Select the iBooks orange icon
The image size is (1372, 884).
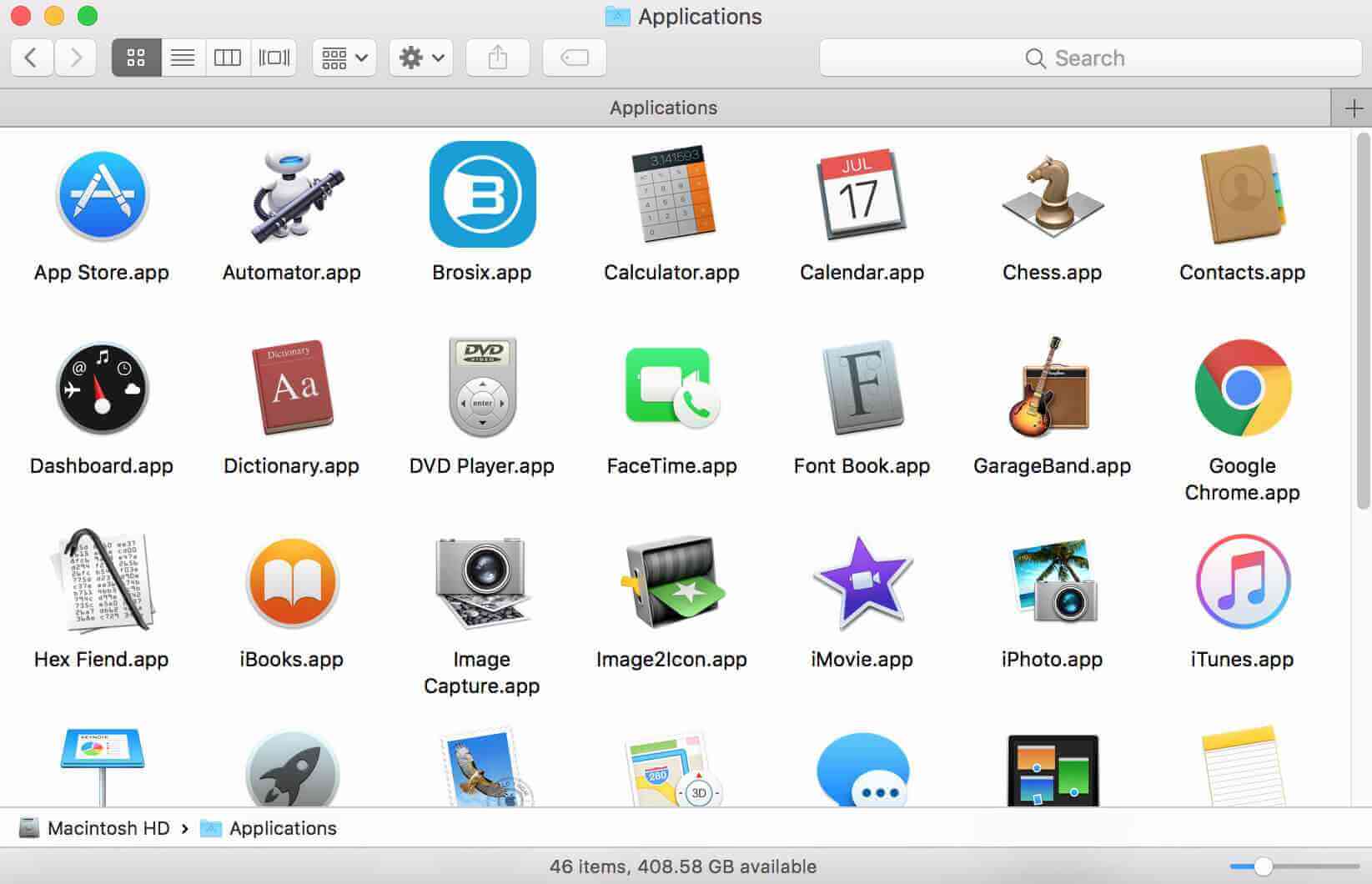pos(292,582)
